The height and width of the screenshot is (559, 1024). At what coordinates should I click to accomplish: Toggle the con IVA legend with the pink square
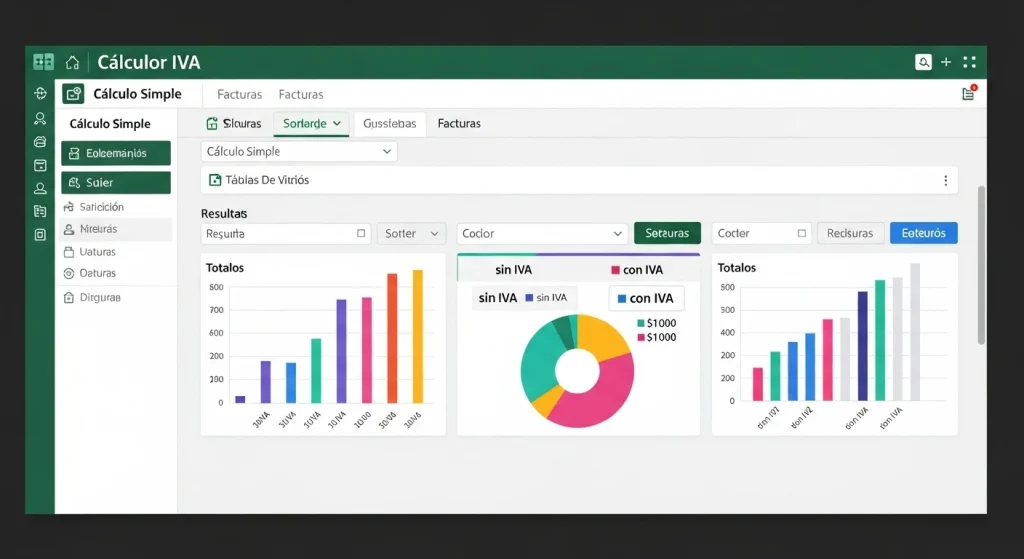[x=637, y=270]
